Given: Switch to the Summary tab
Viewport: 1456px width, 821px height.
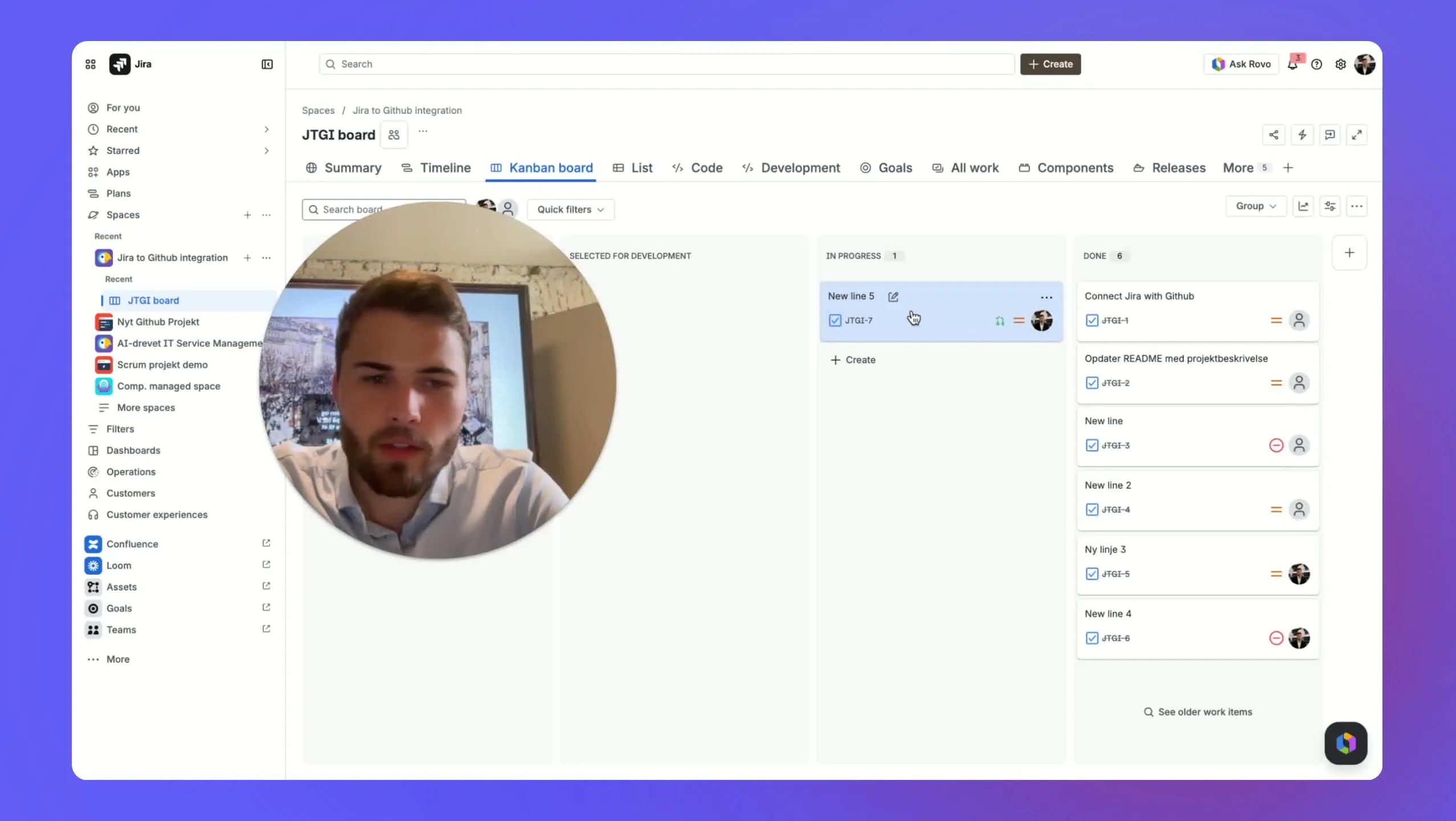Looking at the screenshot, I should [x=344, y=168].
